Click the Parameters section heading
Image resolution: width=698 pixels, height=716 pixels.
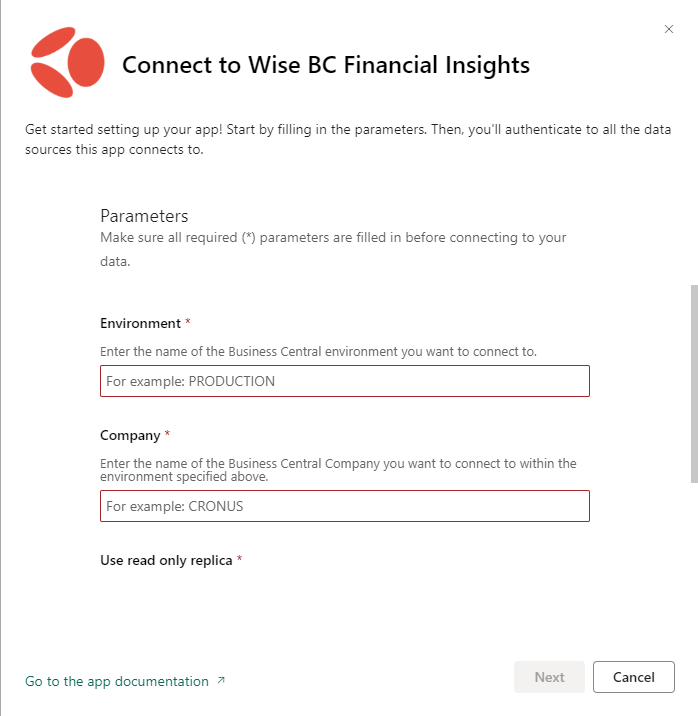point(144,216)
